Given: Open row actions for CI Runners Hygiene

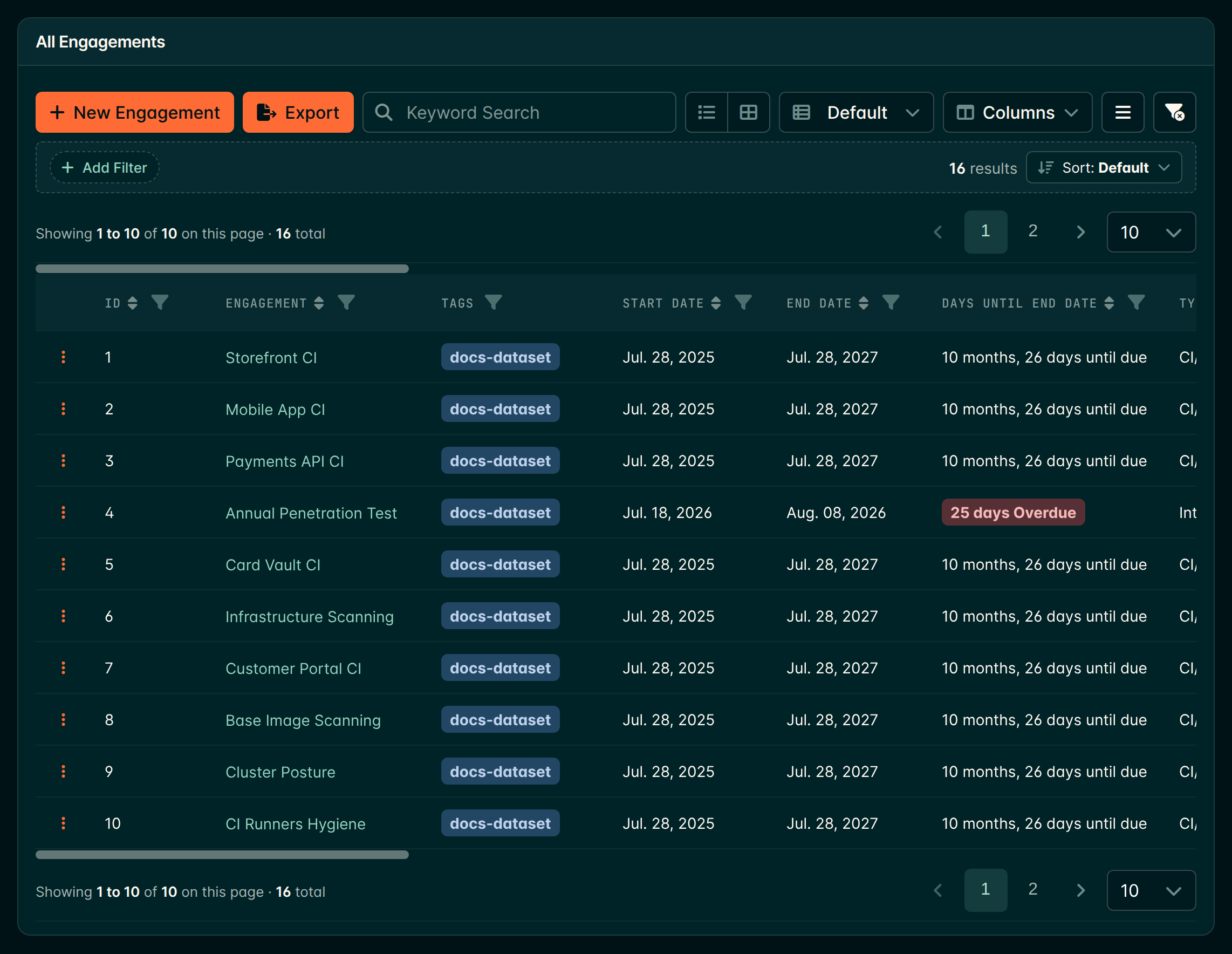Looking at the screenshot, I should pos(63,823).
